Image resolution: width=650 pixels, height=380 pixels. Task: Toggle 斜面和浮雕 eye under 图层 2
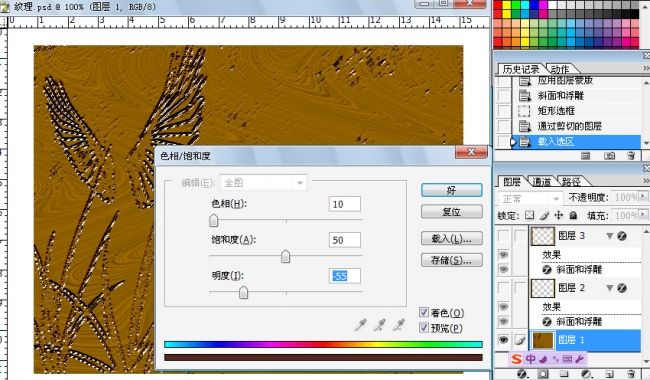[x=503, y=322]
